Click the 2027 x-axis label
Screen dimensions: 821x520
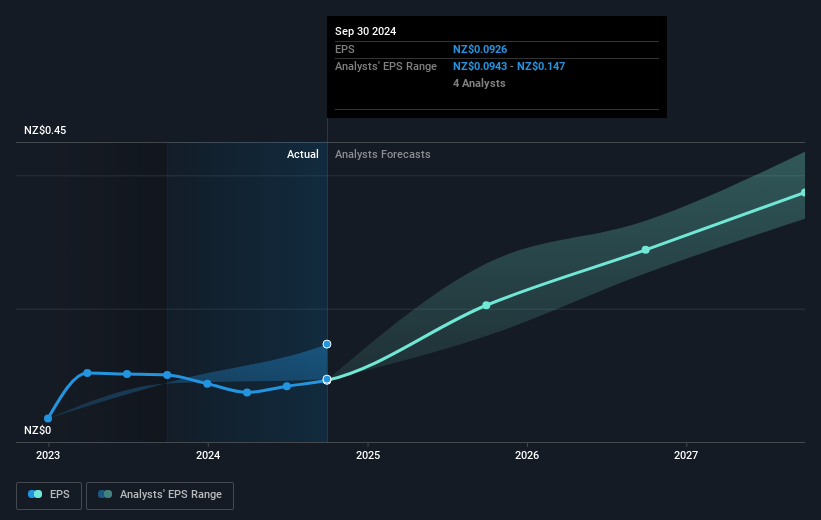[686, 456]
